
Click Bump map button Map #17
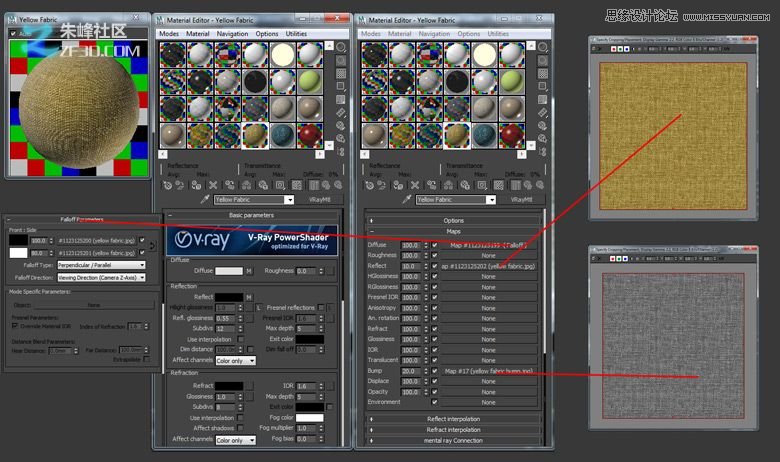tap(488, 371)
